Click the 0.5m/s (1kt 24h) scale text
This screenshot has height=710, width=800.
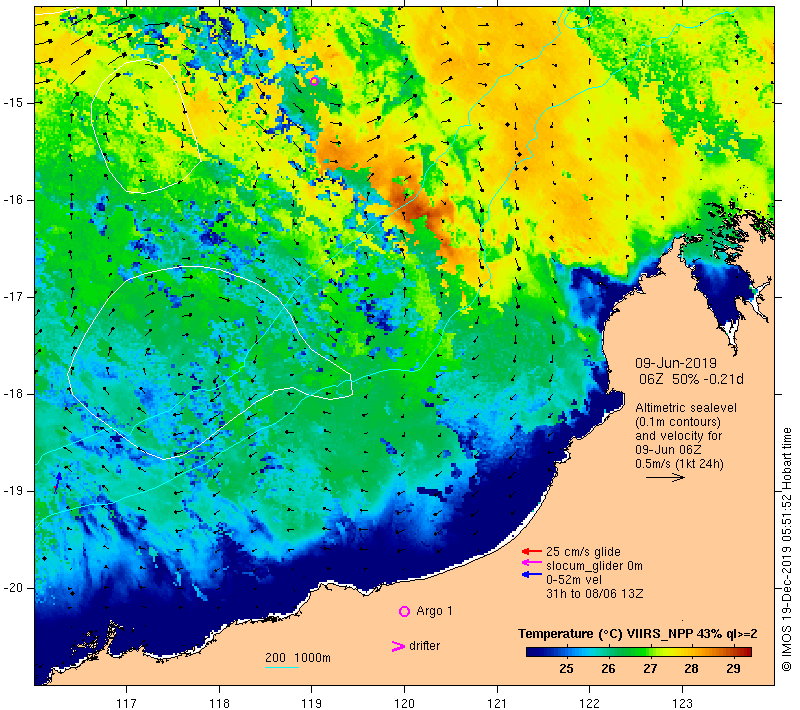(x=679, y=464)
